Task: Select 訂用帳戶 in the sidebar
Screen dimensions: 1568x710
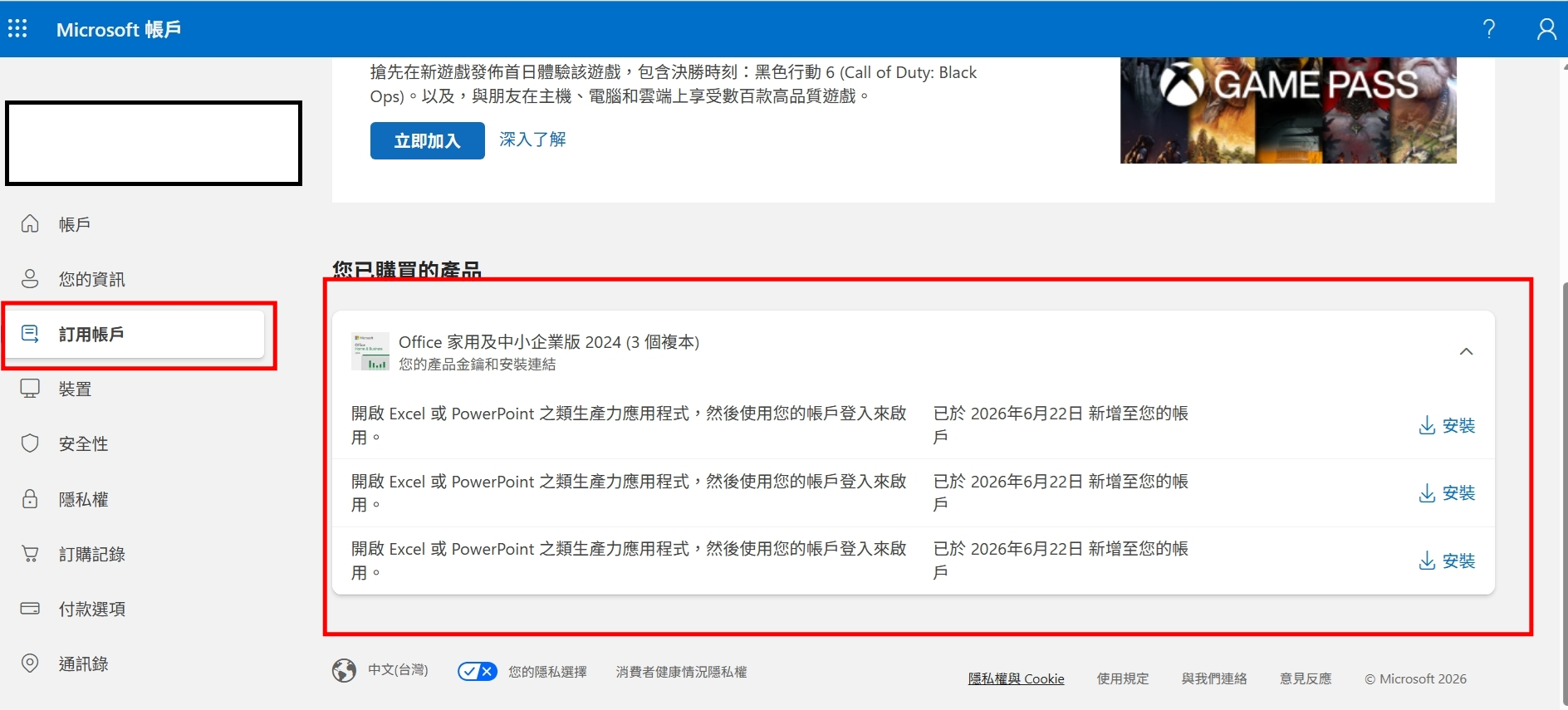Action: coord(135,334)
